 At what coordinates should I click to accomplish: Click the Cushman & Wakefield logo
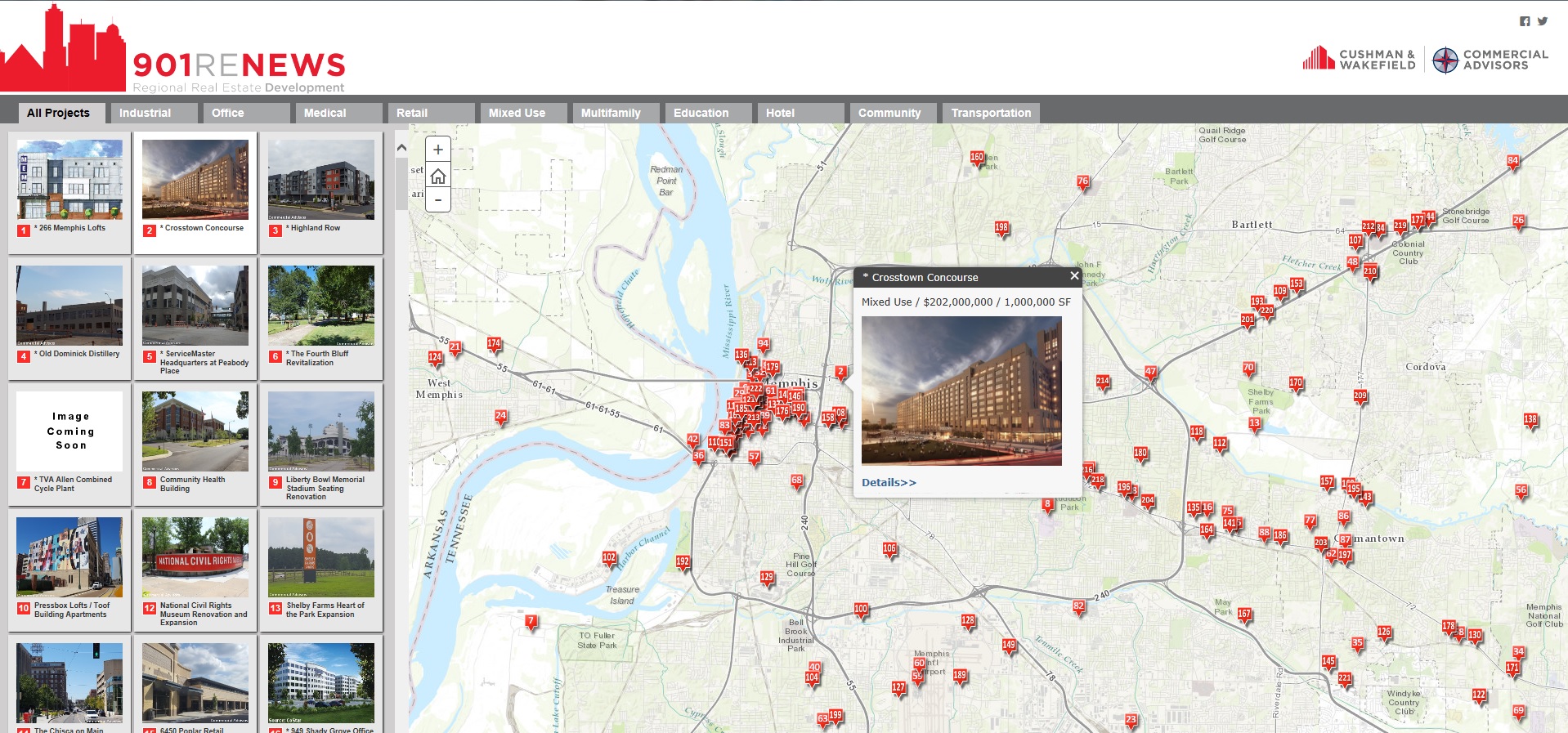[x=1359, y=59]
